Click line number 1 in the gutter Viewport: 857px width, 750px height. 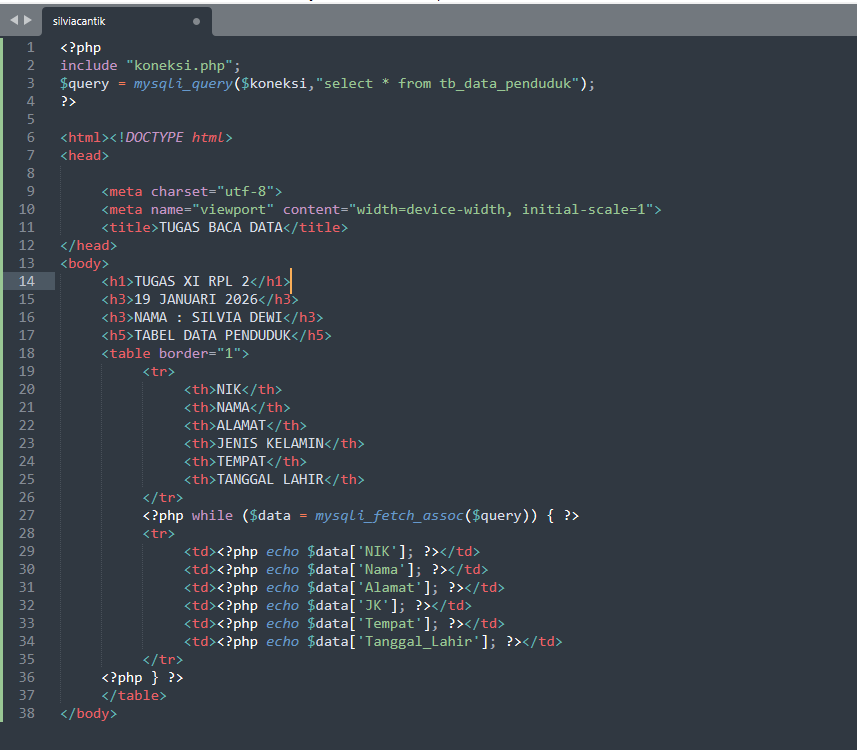coord(30,47)
